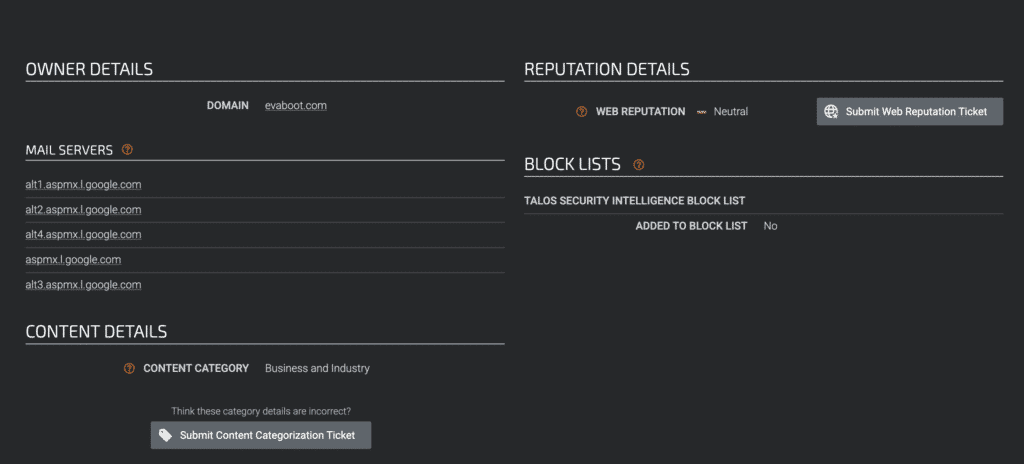Open alt4.aspmx.l.google.com mail server link
The image size is (1024, 464).
click(84, 235)
